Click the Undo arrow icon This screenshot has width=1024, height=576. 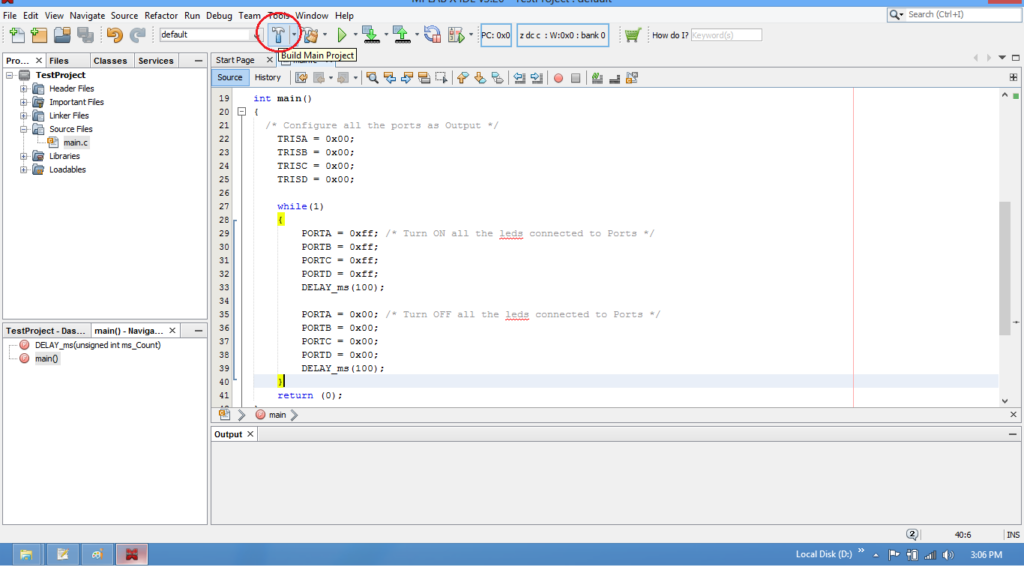[x=114, y=36]
